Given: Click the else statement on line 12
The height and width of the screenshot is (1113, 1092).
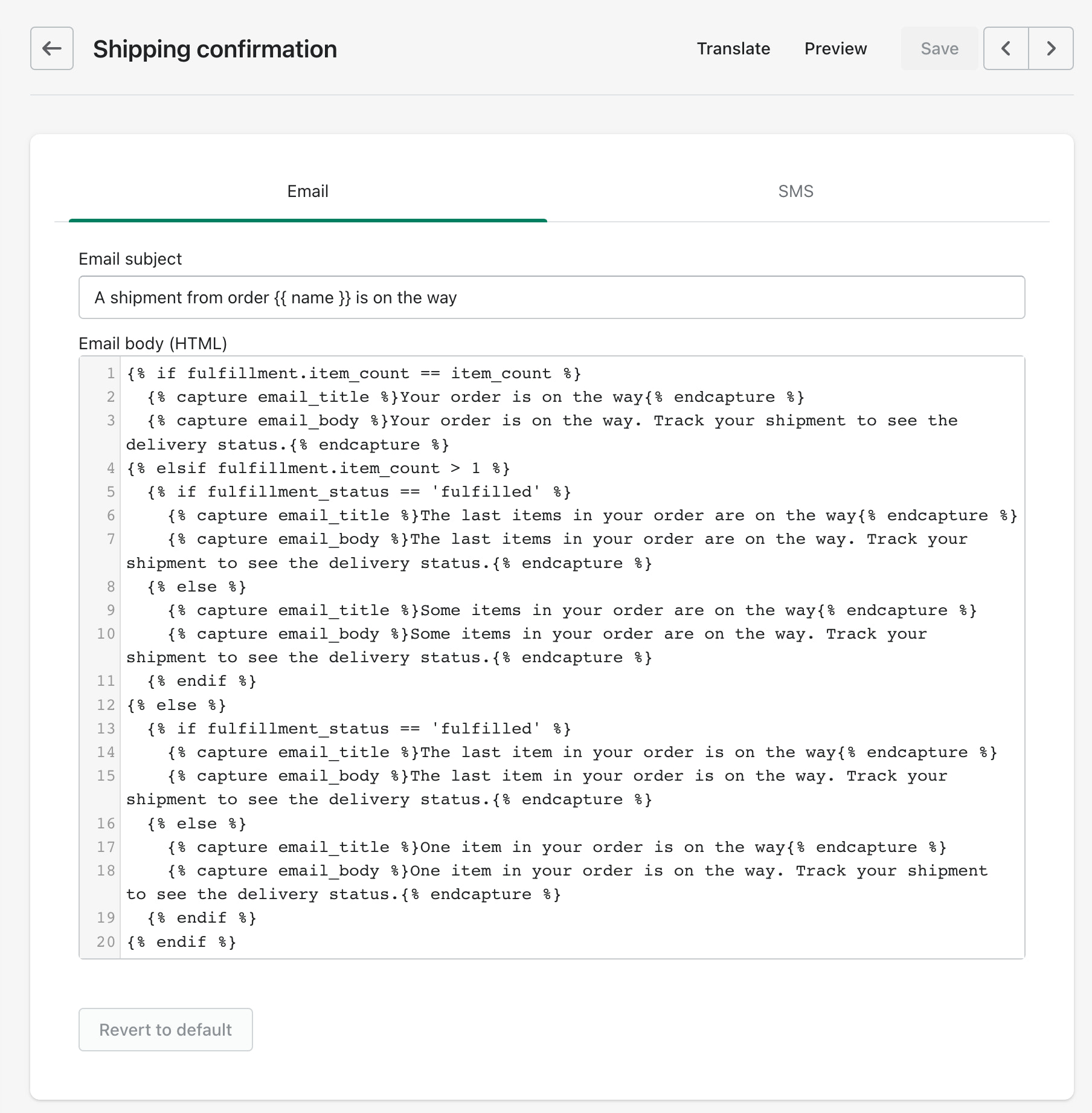Looking at the screenshot, I should [176, 705].
